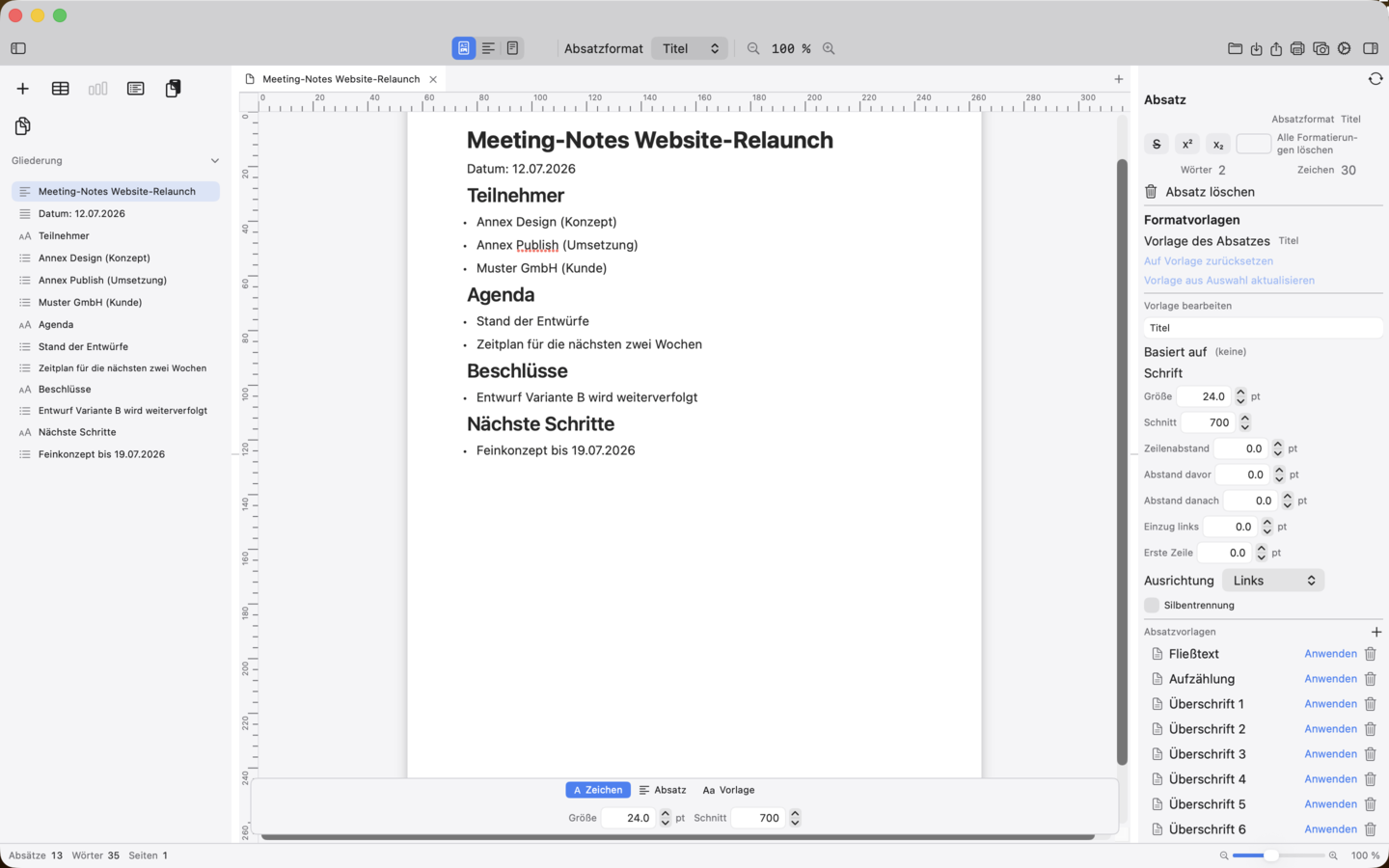
Task: Click the trash icon beside Absatz löschen
Action: (x=1151, y=192)
